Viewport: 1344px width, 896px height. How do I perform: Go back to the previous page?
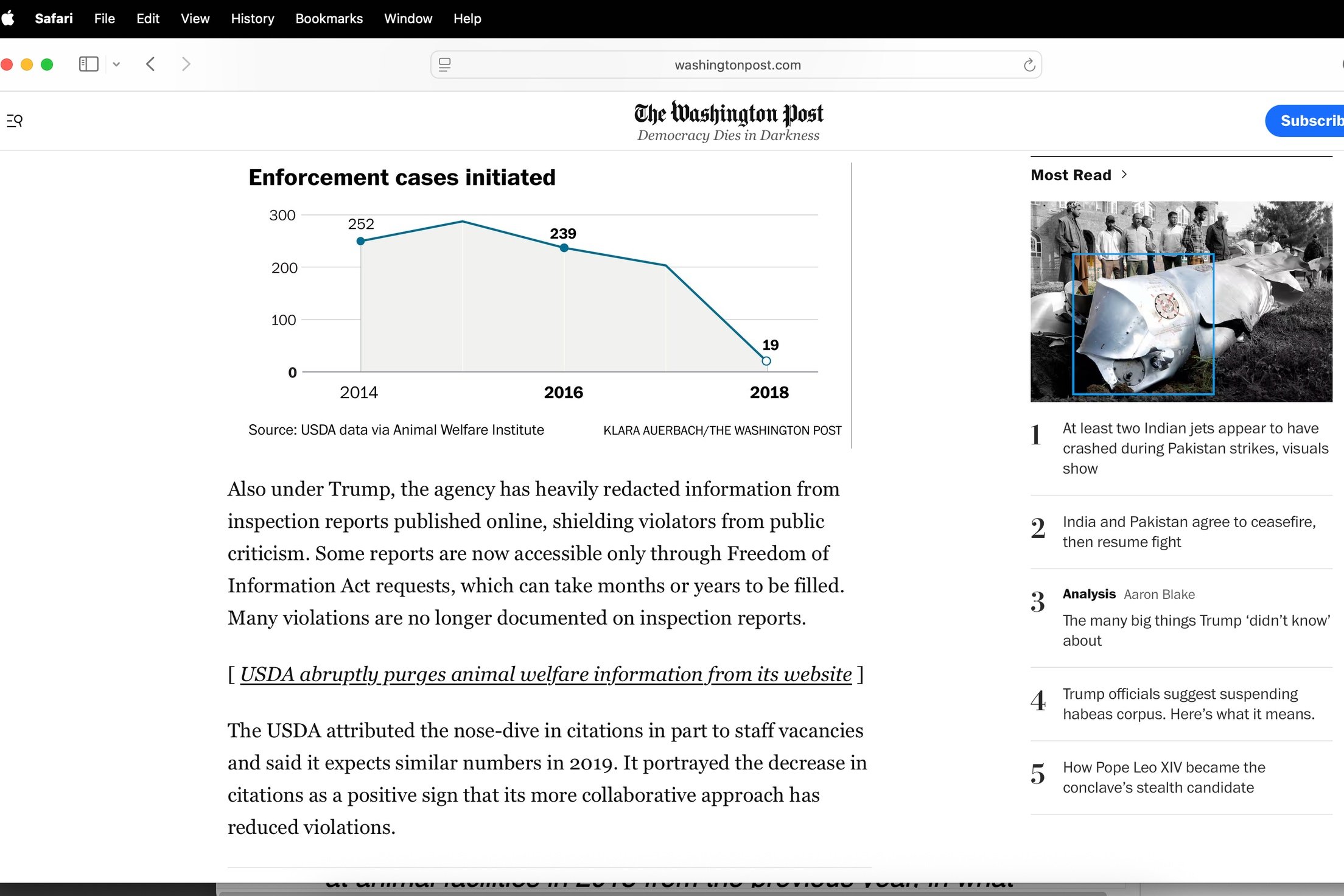[x=150, y=64]
